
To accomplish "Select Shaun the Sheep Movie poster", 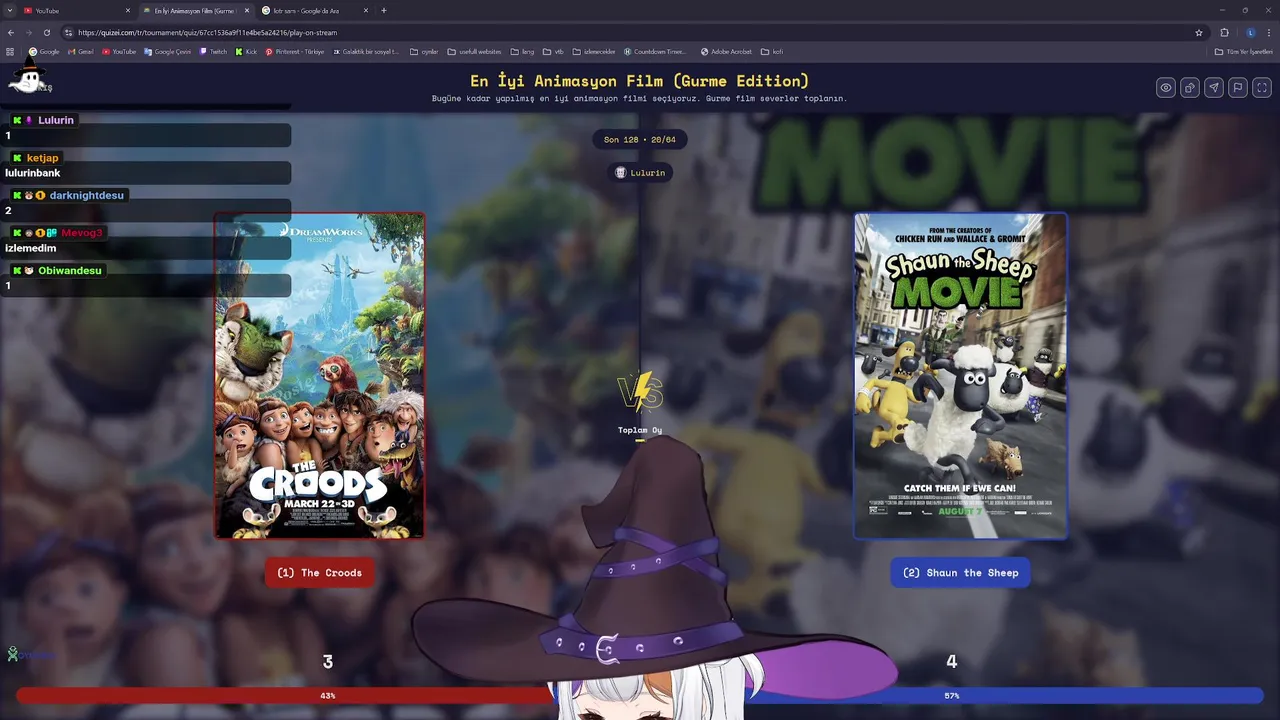I will pos(961,376).
